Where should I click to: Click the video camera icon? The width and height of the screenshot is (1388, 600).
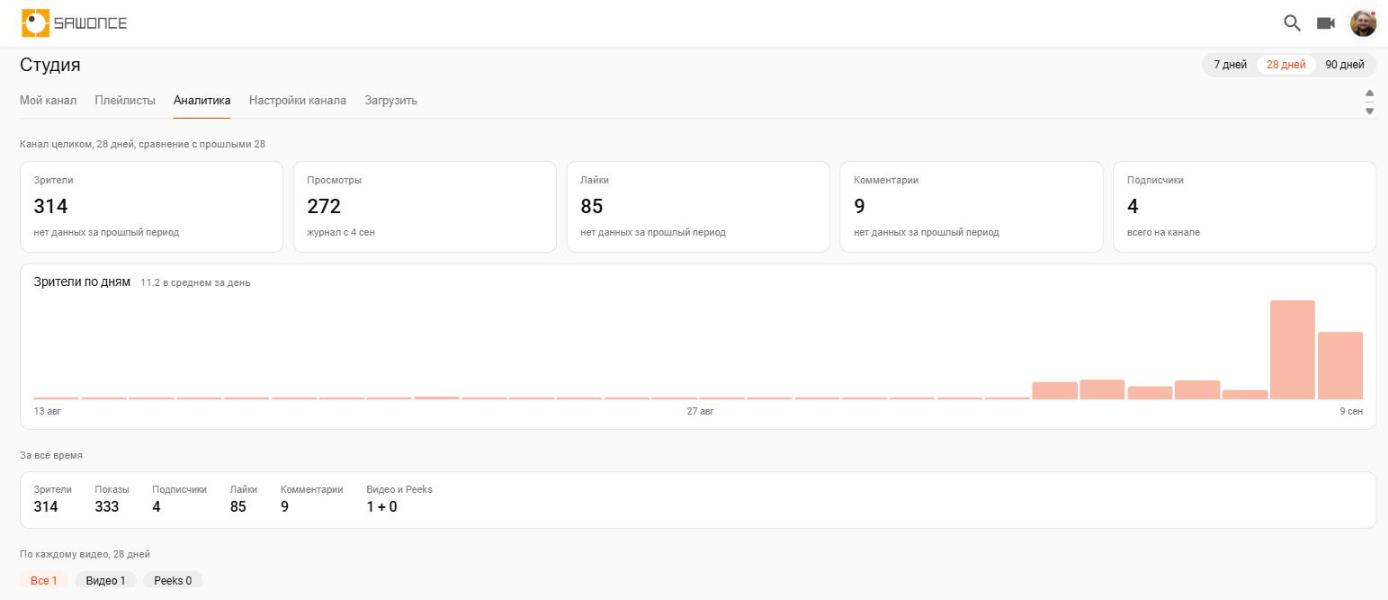click(1326, 22)
